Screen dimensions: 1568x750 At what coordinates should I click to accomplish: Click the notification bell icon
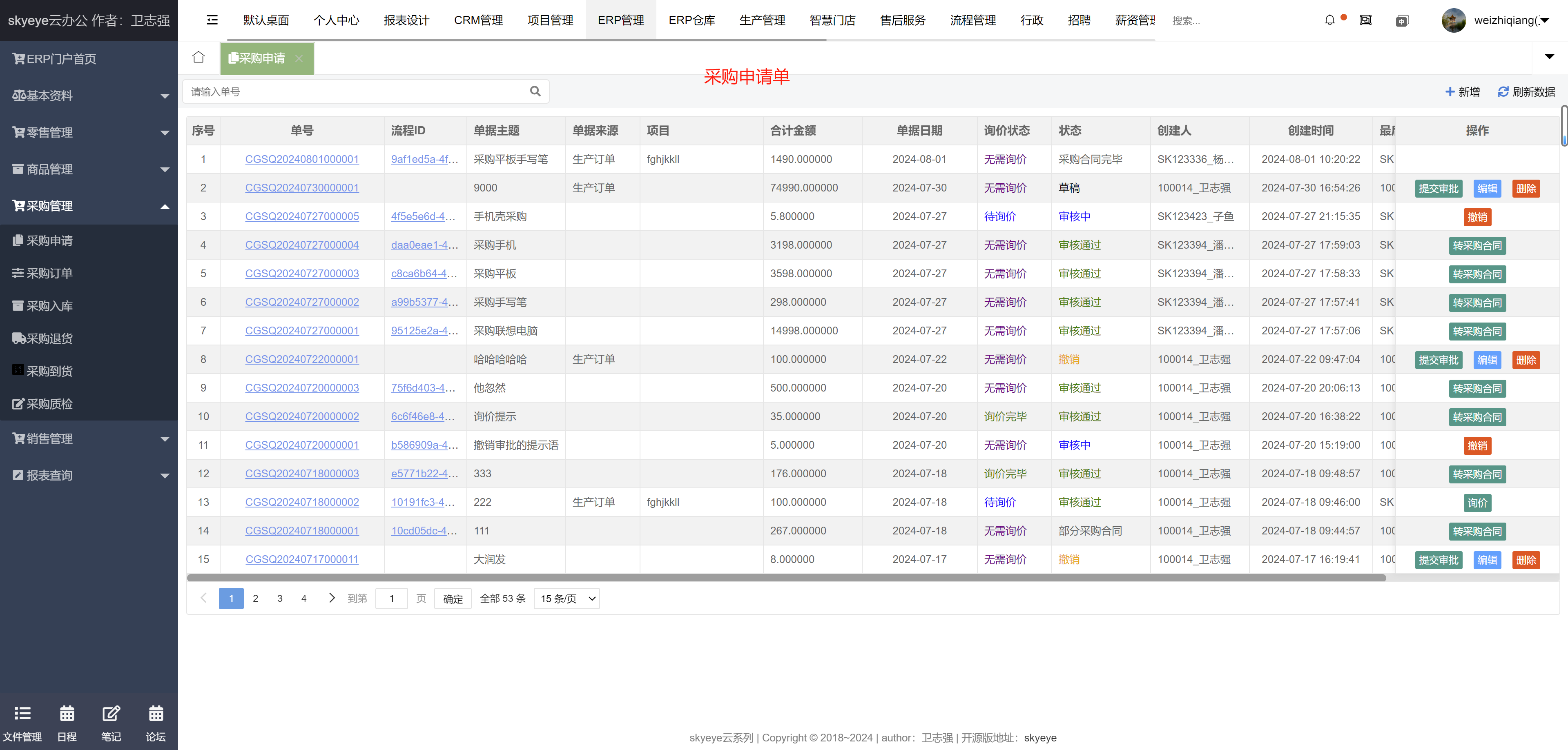(1329, 21)
